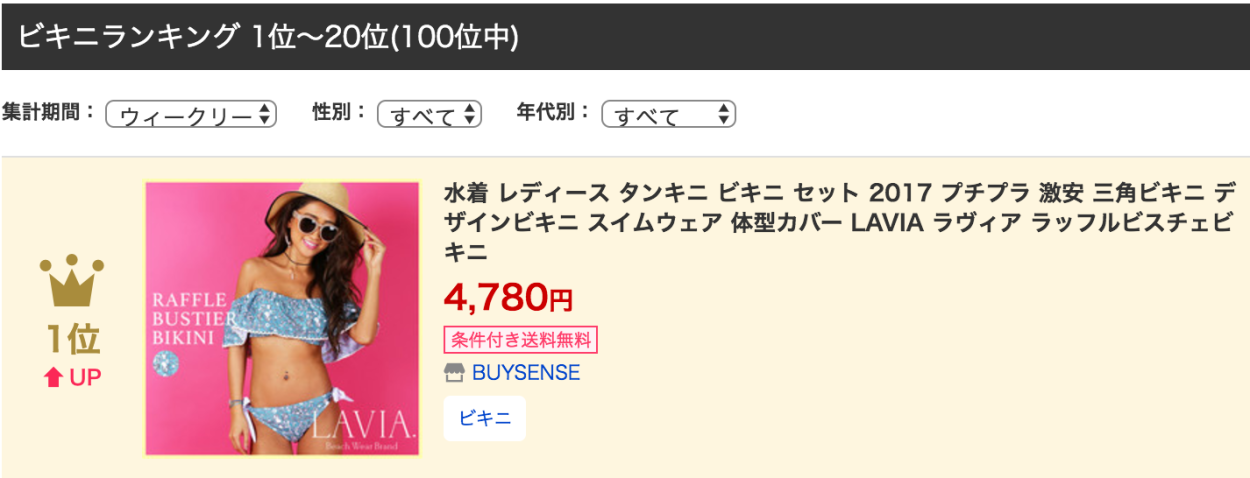Click the LAVIA logo on the thumbnail

(x=362, y=425)
